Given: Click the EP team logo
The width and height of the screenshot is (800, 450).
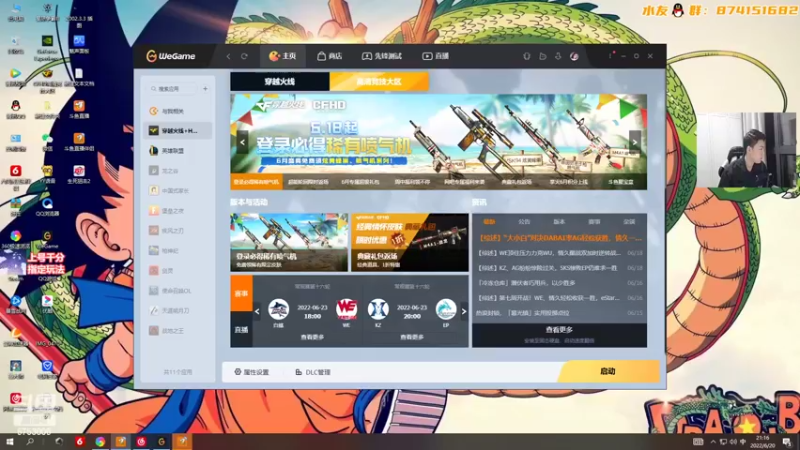Looking at the screenshot, I should (x=446, y=309).
